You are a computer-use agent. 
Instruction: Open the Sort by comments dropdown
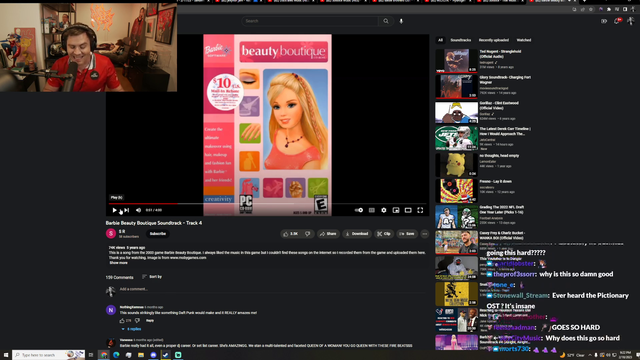click(152, 277)
